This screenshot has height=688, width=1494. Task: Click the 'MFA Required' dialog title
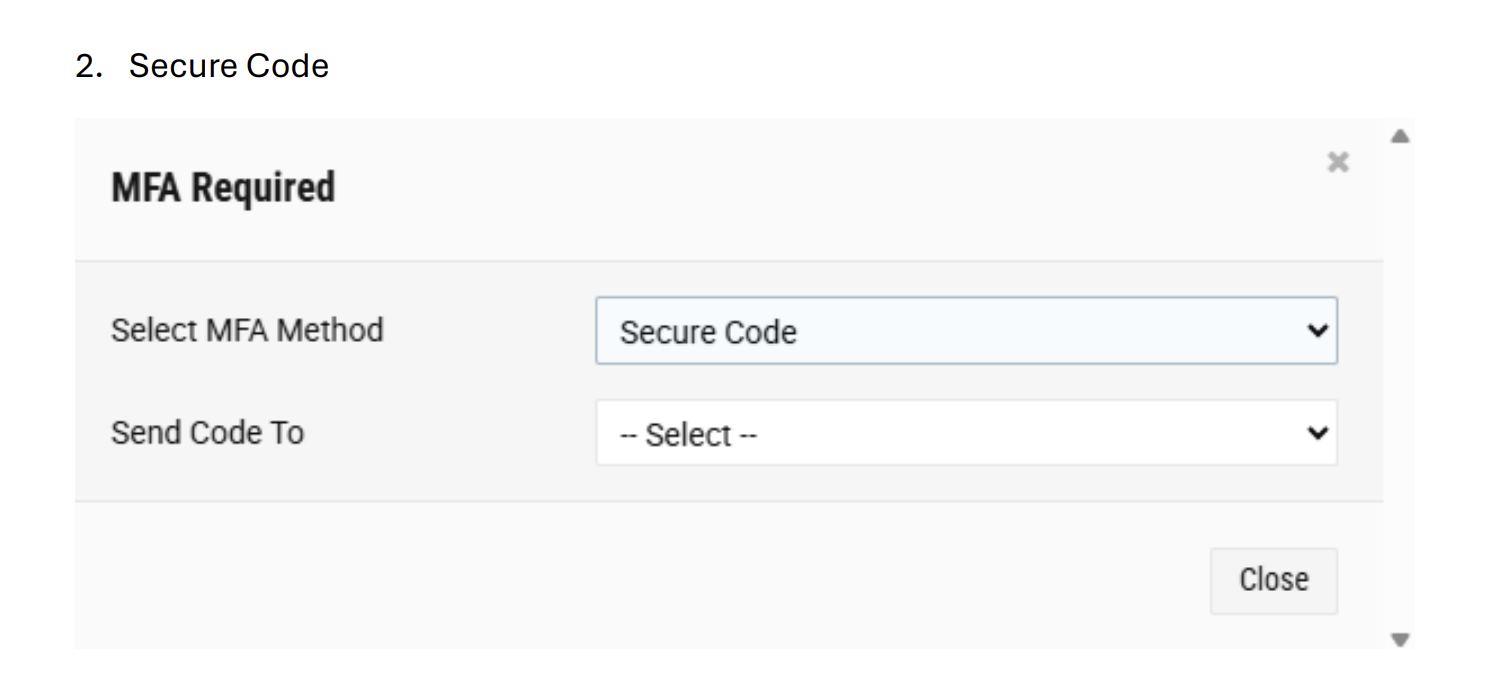coord(222,188)
